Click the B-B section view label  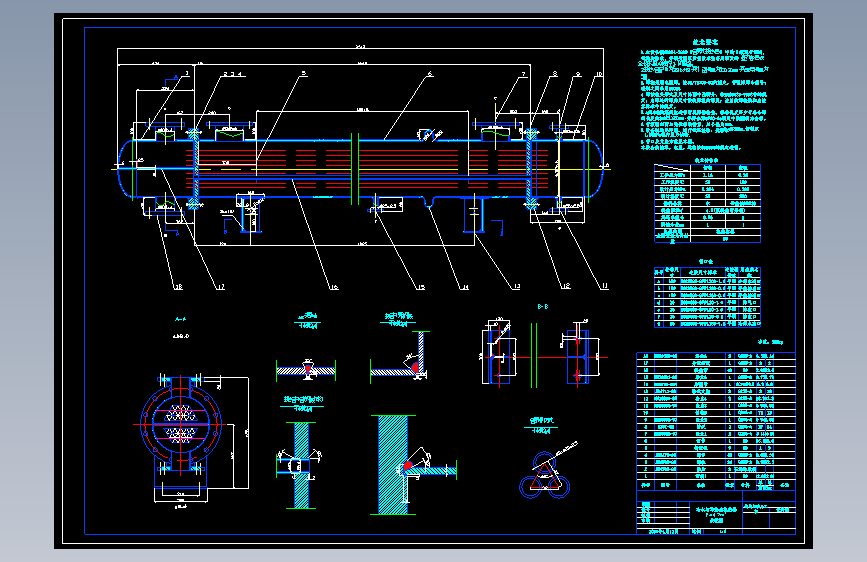[542, 306]
